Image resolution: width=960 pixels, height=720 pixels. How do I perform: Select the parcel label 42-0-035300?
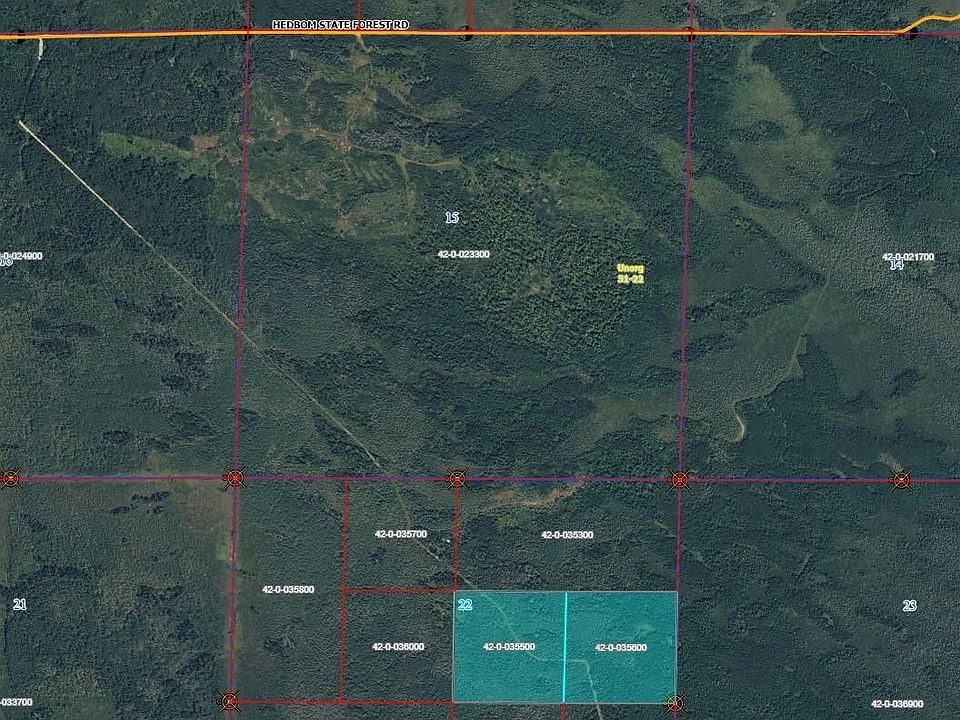pos(567,536)
